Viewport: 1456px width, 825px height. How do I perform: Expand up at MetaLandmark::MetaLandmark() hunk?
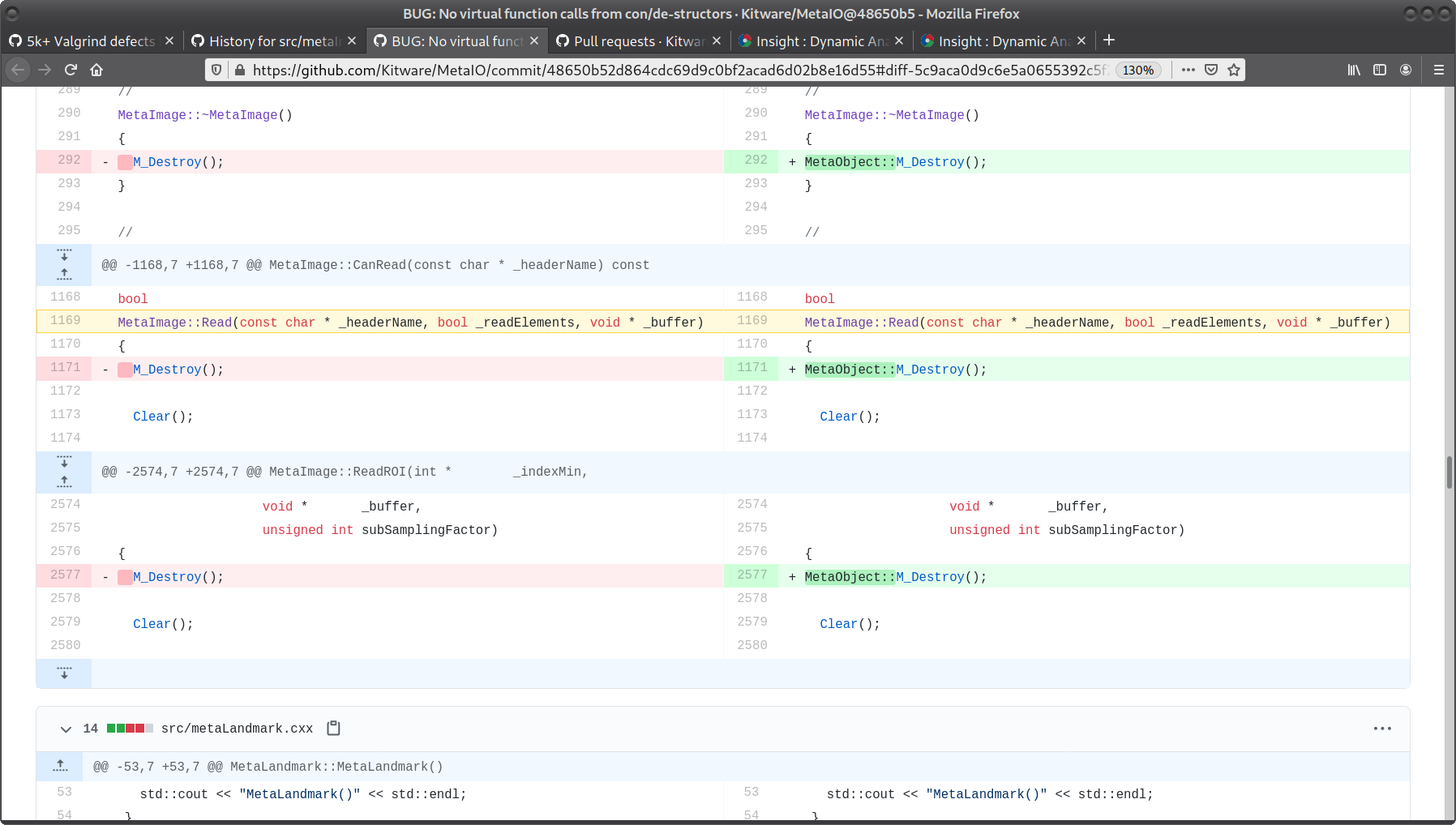(x=61, y=766)
